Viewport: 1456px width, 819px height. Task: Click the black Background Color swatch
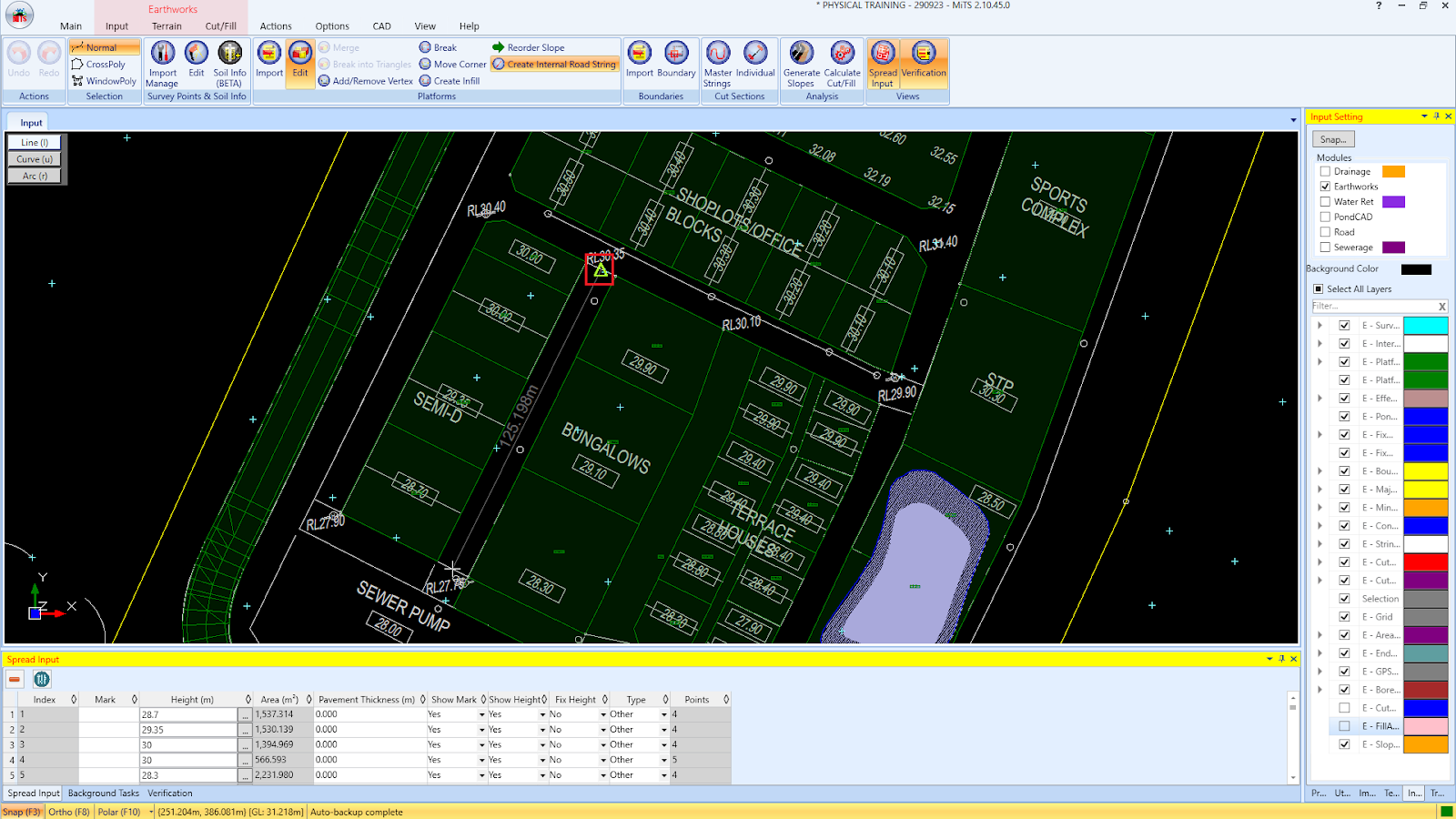pyautogui.click(x=1415, y=269)
